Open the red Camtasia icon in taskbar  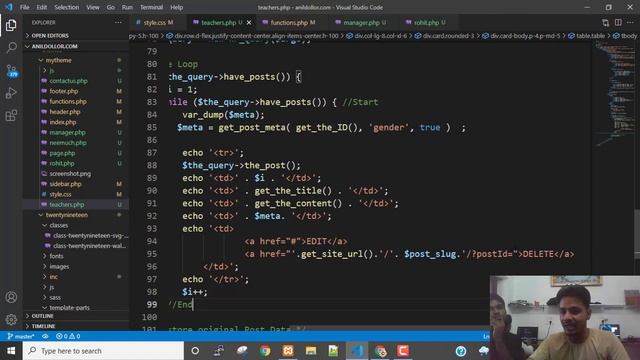coord(403,351)
